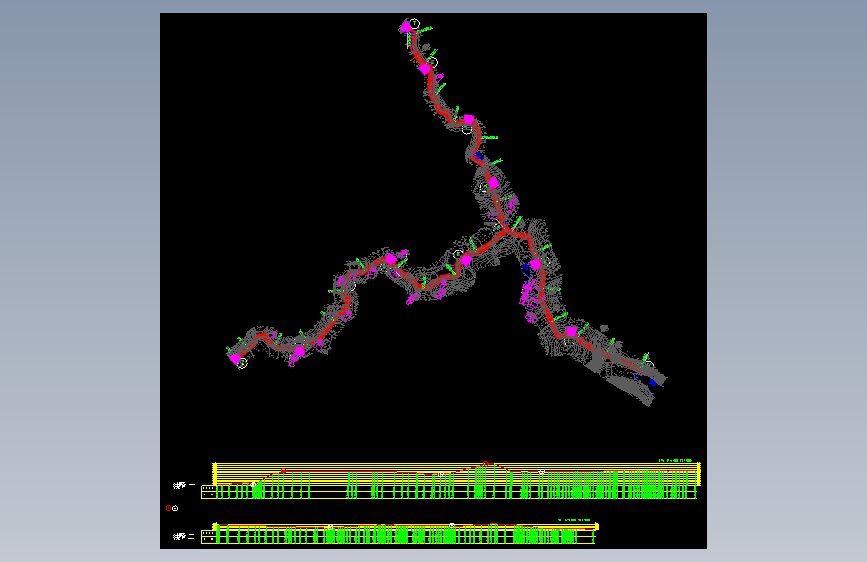Click the 纵断 二 profile label
Screen dimensions: 867x562
coord(184,537)
